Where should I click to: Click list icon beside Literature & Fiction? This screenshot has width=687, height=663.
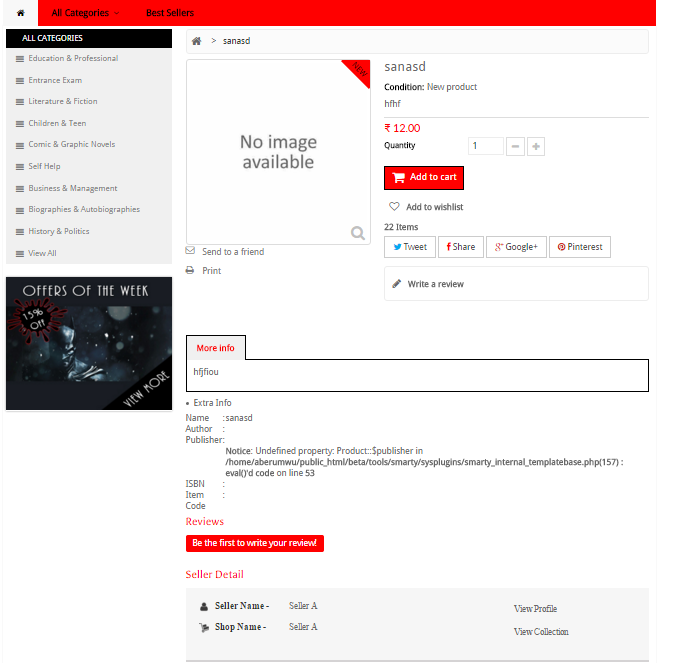[20, 102]
